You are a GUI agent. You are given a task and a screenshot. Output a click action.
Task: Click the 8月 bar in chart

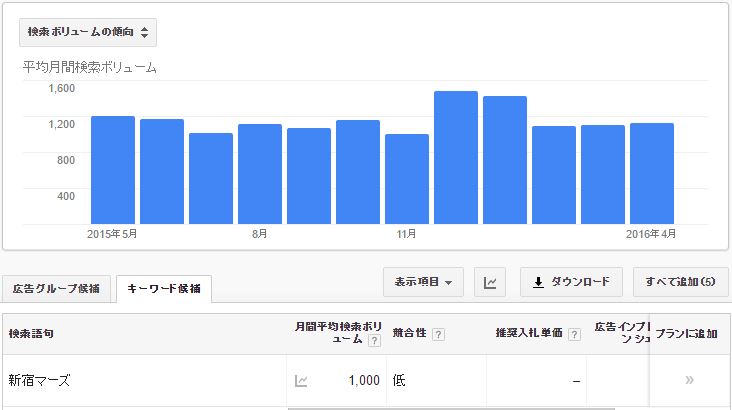260,174
